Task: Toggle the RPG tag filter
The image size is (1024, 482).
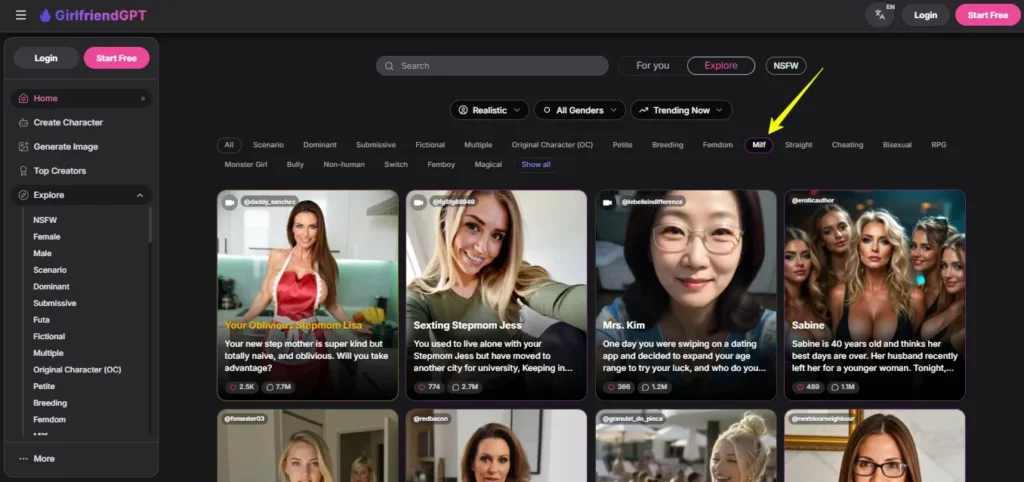Action: [x=938, y=145]
